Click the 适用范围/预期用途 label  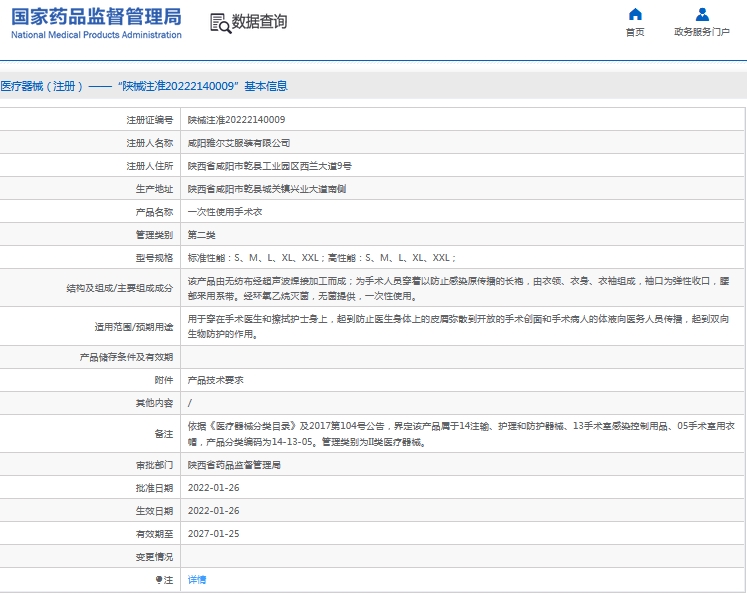[134, 327]
